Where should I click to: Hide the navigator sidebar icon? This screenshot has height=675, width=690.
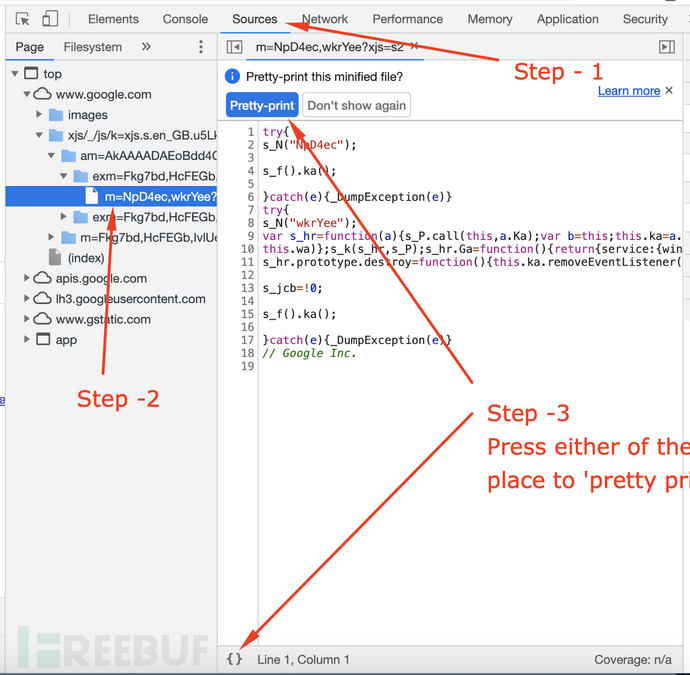pyautogui.click(x=235, y=47)
